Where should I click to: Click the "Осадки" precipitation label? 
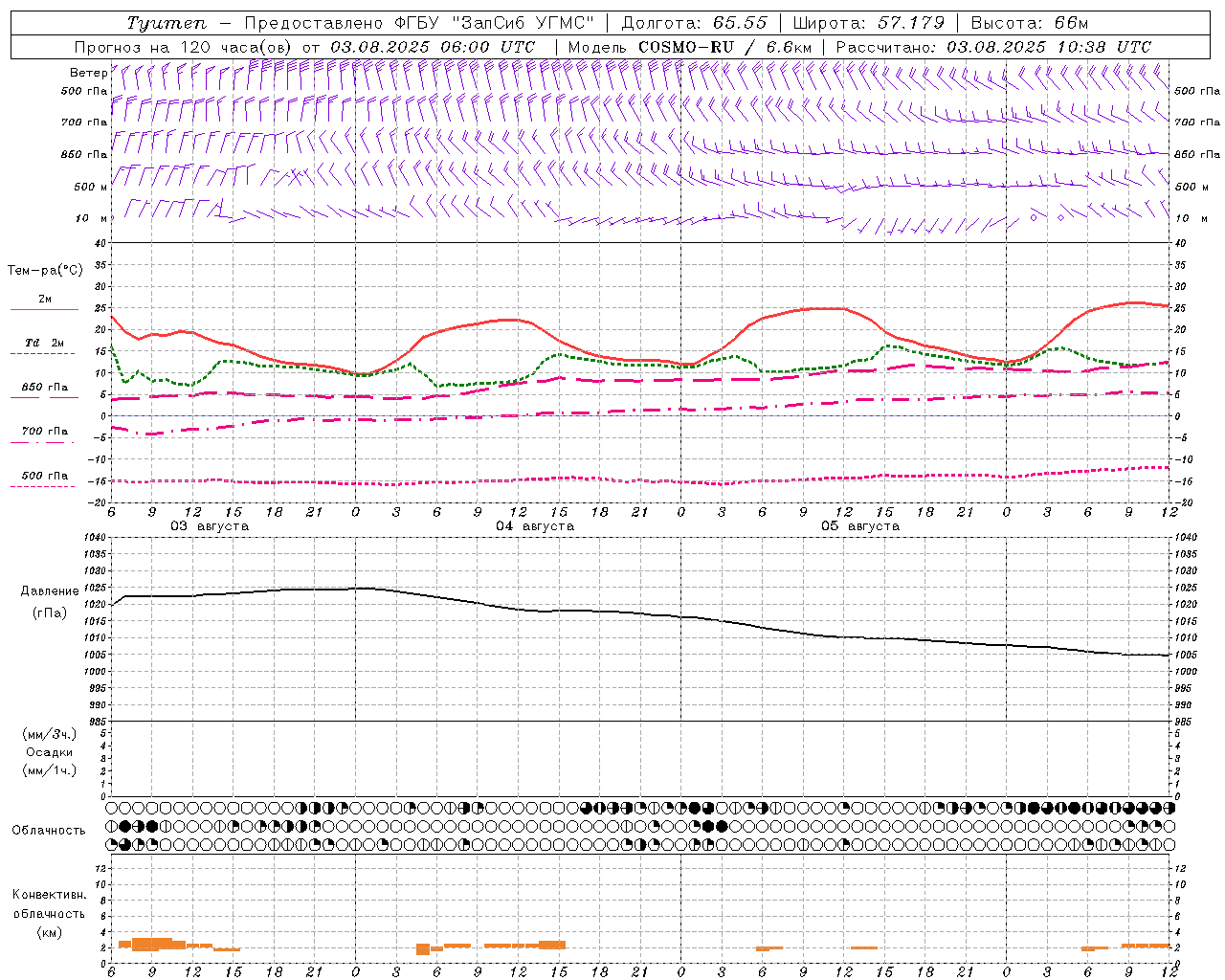50,752
